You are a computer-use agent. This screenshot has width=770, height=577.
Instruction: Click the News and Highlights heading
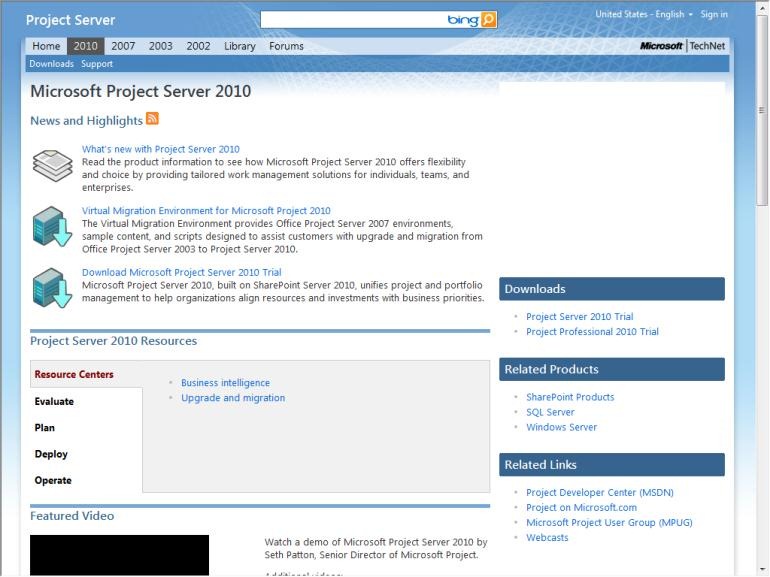(x=86, y=121)
